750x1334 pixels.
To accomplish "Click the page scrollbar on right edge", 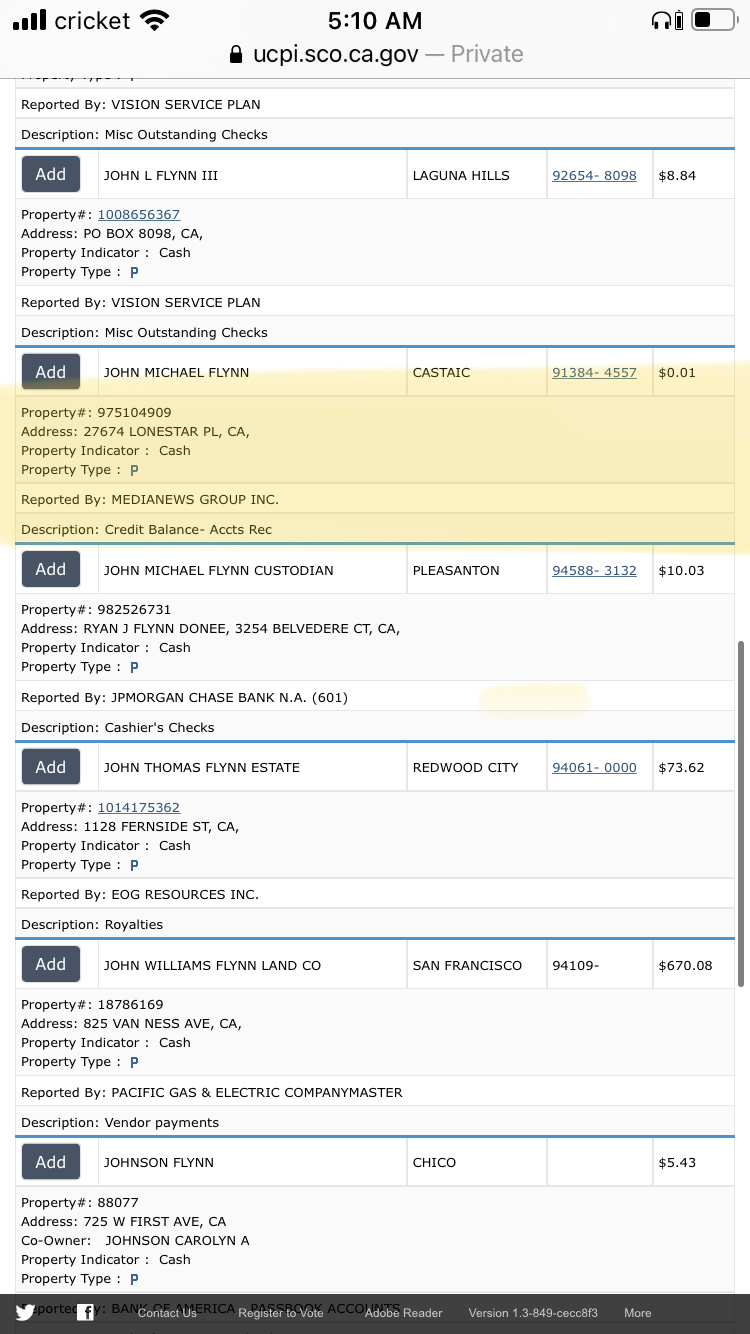I will (740, 812).
